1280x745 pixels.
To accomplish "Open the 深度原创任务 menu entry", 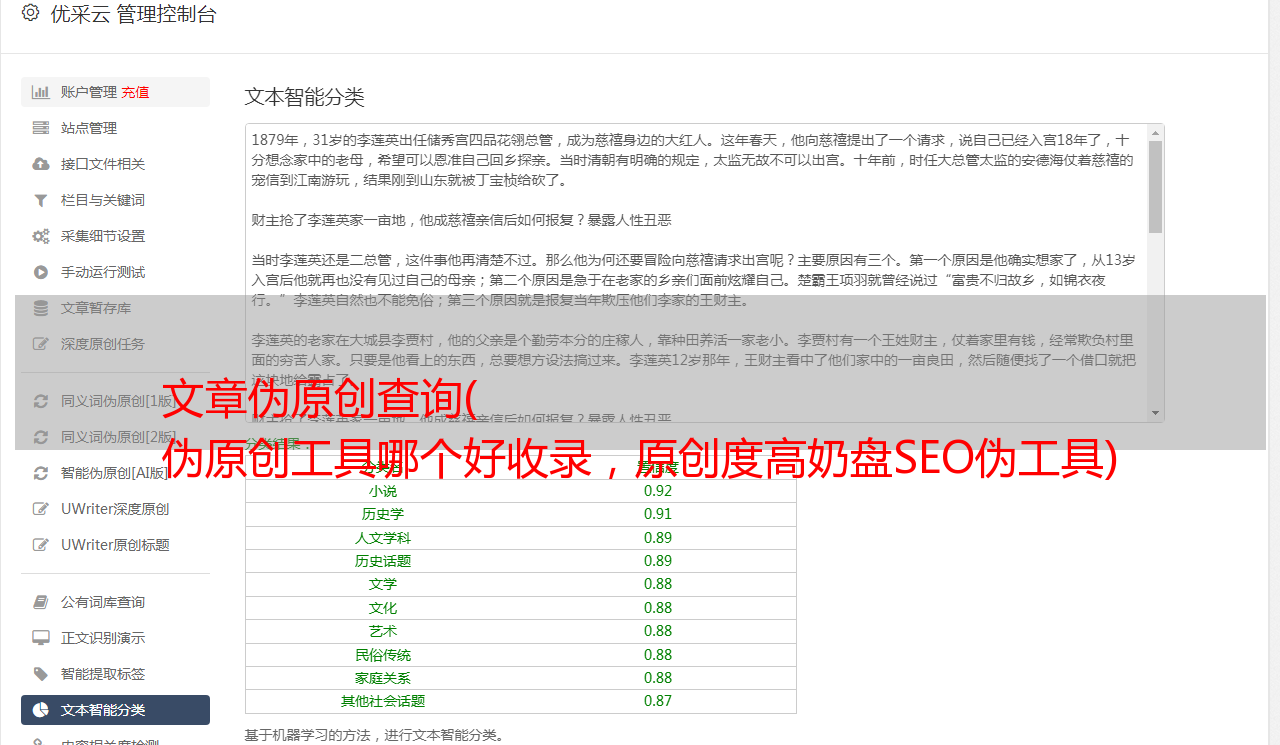I will click(x=102, y=344).
